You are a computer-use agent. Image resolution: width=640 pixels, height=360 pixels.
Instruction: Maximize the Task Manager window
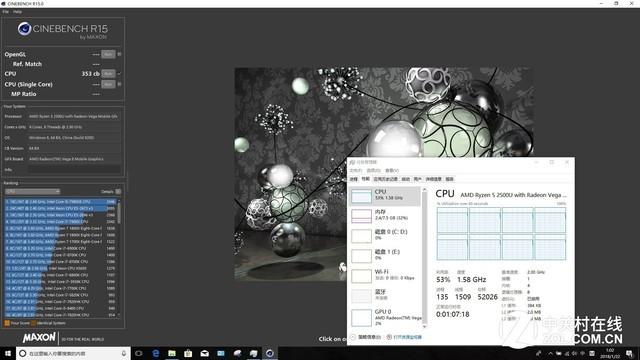[x=552, y=162]
